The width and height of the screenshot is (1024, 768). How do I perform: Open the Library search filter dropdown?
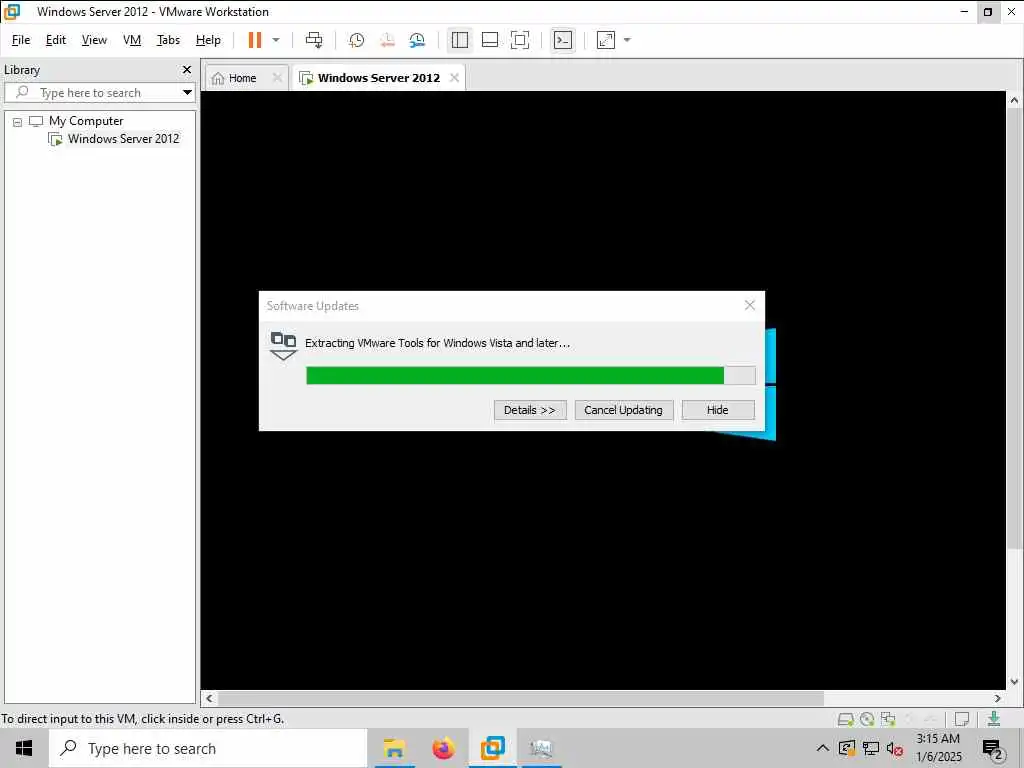click(x=187, y=93)
